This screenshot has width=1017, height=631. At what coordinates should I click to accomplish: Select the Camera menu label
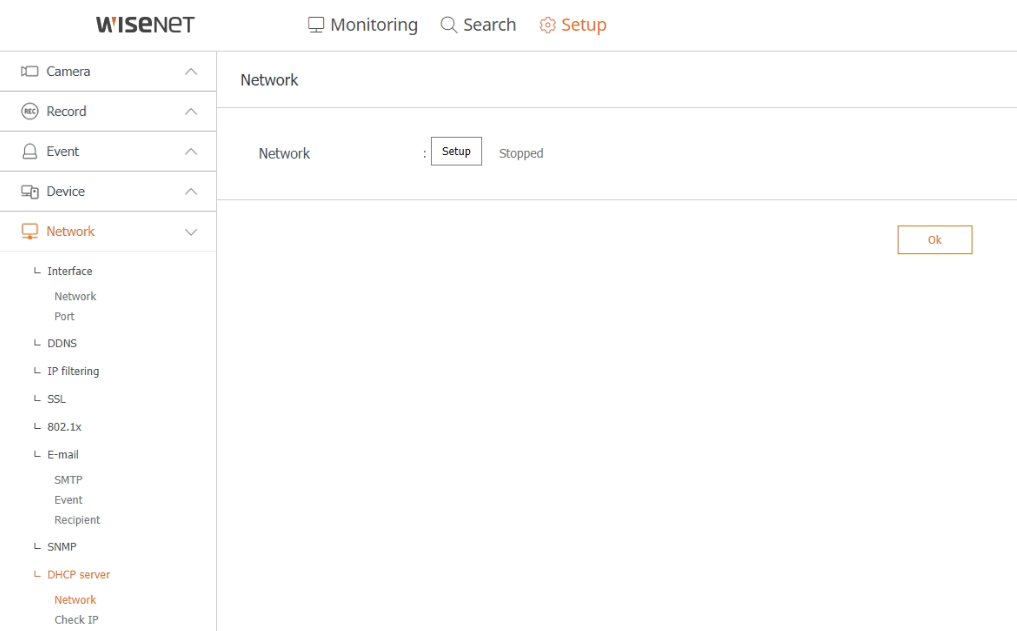(68, 71)
